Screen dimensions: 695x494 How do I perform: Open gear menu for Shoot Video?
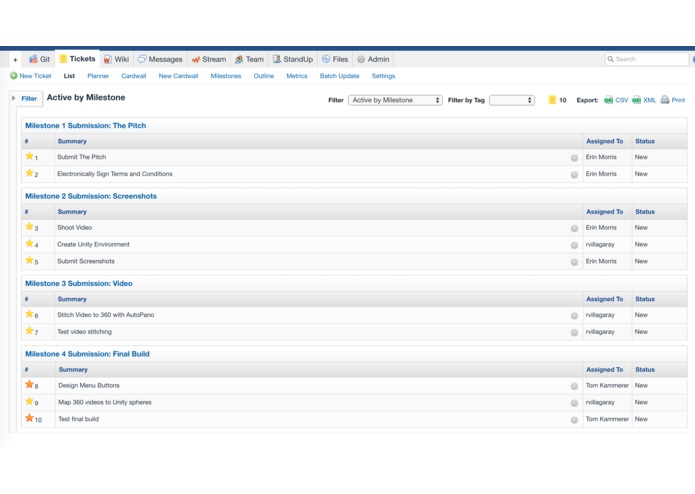[574, 228]
